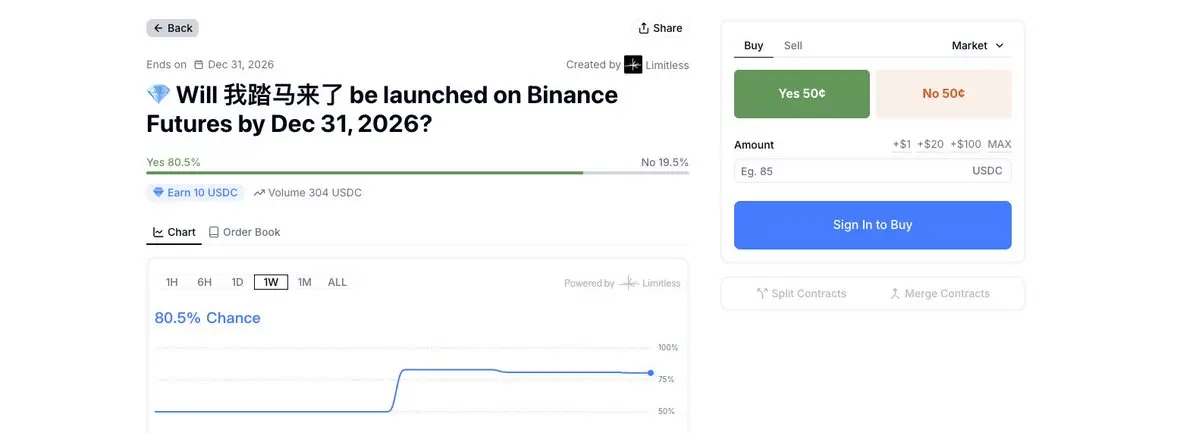Switch to the Order Book tab
The width and height of the screenshot is (1199, 433).
pyautogui.click(x=244, y=232)
